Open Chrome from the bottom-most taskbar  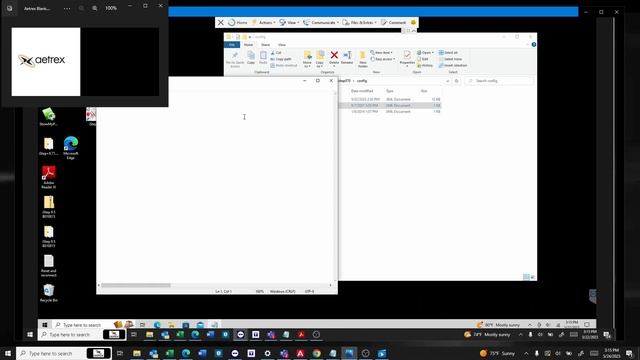click(x=317, y=353)
